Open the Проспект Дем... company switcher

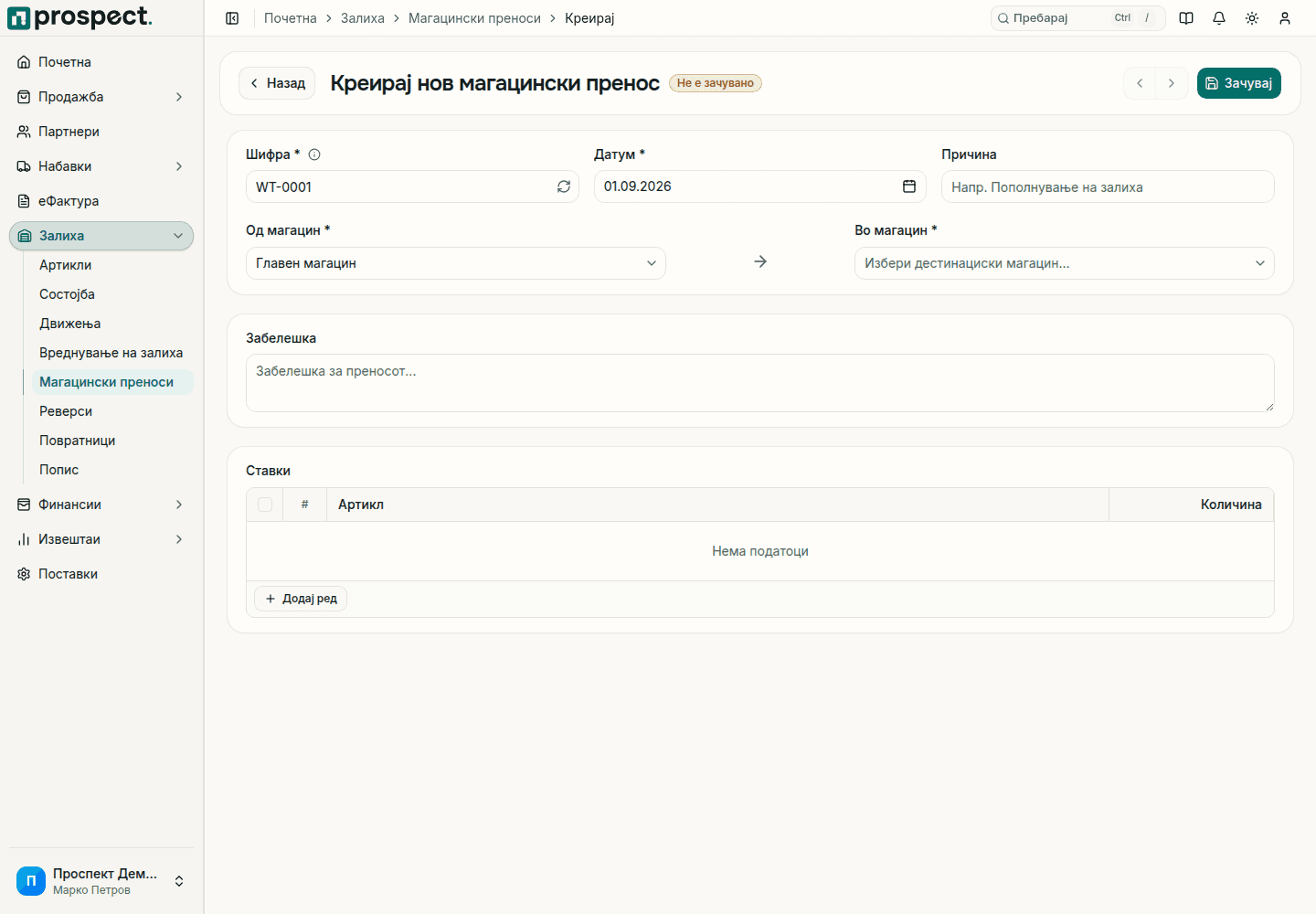(x=101, y=881)
